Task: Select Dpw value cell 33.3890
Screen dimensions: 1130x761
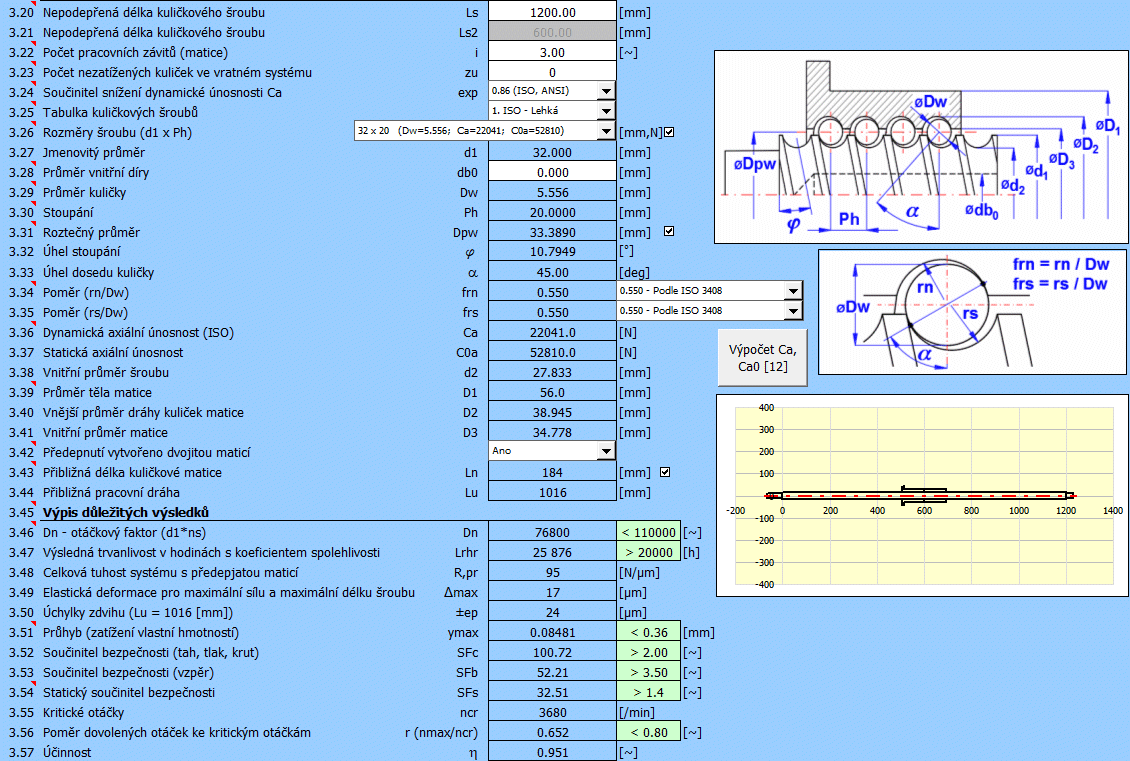Action: tap(553, 232)
